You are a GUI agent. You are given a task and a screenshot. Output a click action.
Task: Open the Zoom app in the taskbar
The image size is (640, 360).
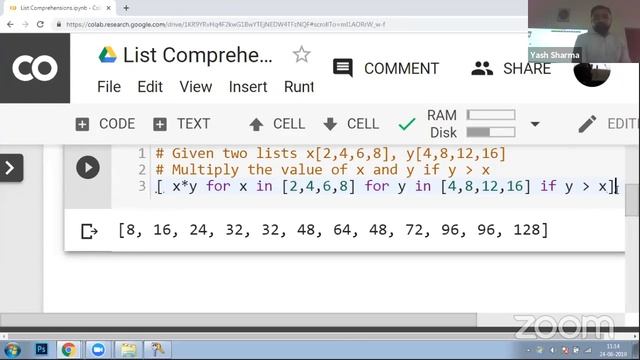coord(98,350)
